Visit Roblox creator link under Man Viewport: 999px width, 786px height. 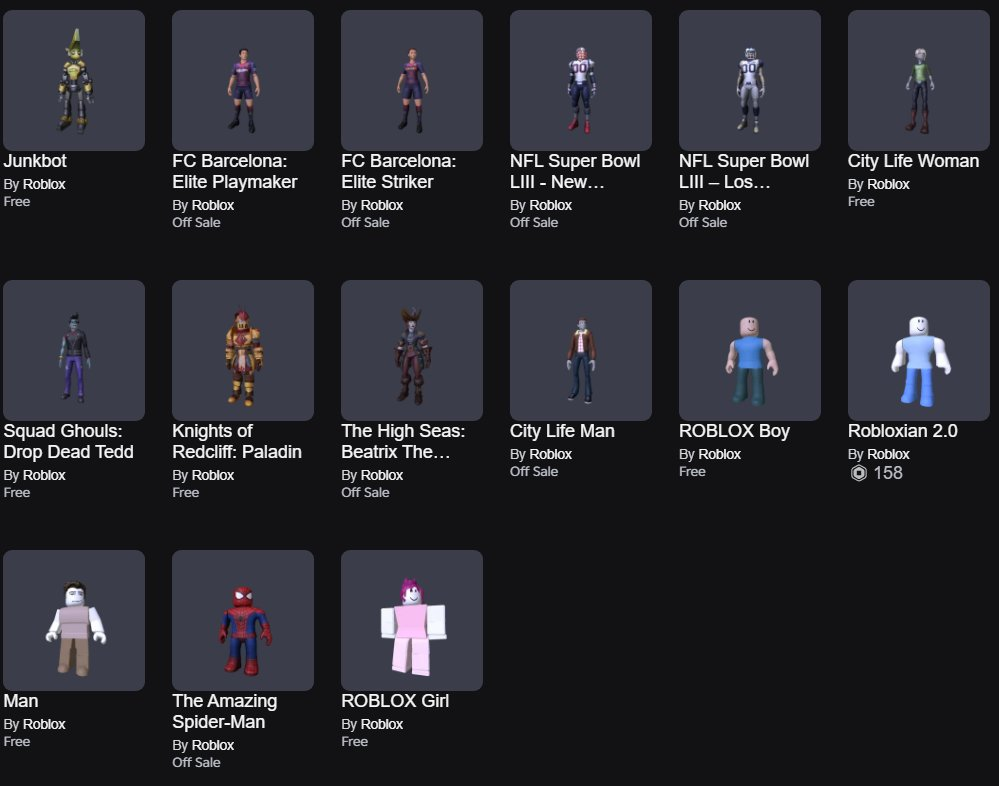click(x=44, y=725)
